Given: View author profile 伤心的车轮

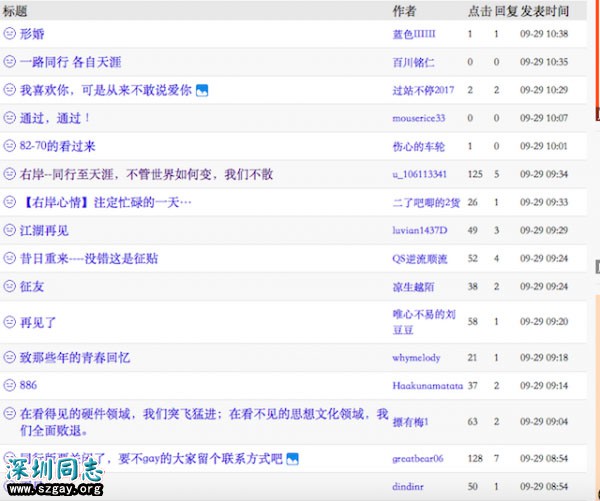Looking at the screenshot, I should tap(419, 146).
